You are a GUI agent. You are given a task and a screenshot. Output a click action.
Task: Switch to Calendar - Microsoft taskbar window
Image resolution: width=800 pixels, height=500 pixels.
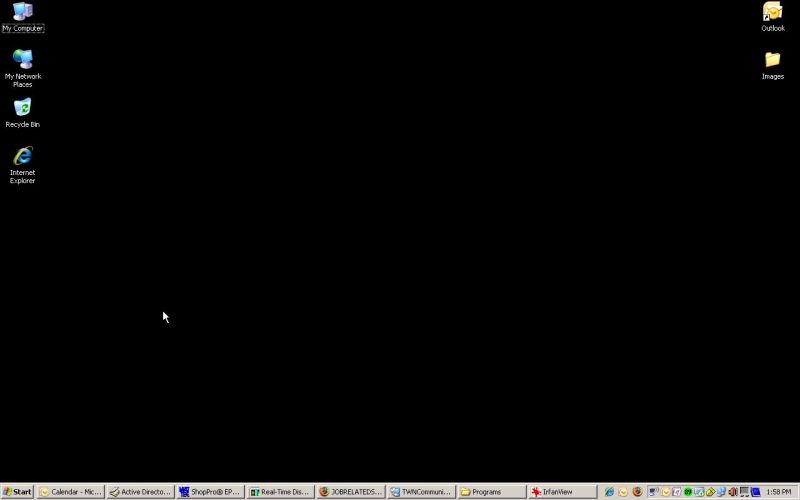point(70,492)
